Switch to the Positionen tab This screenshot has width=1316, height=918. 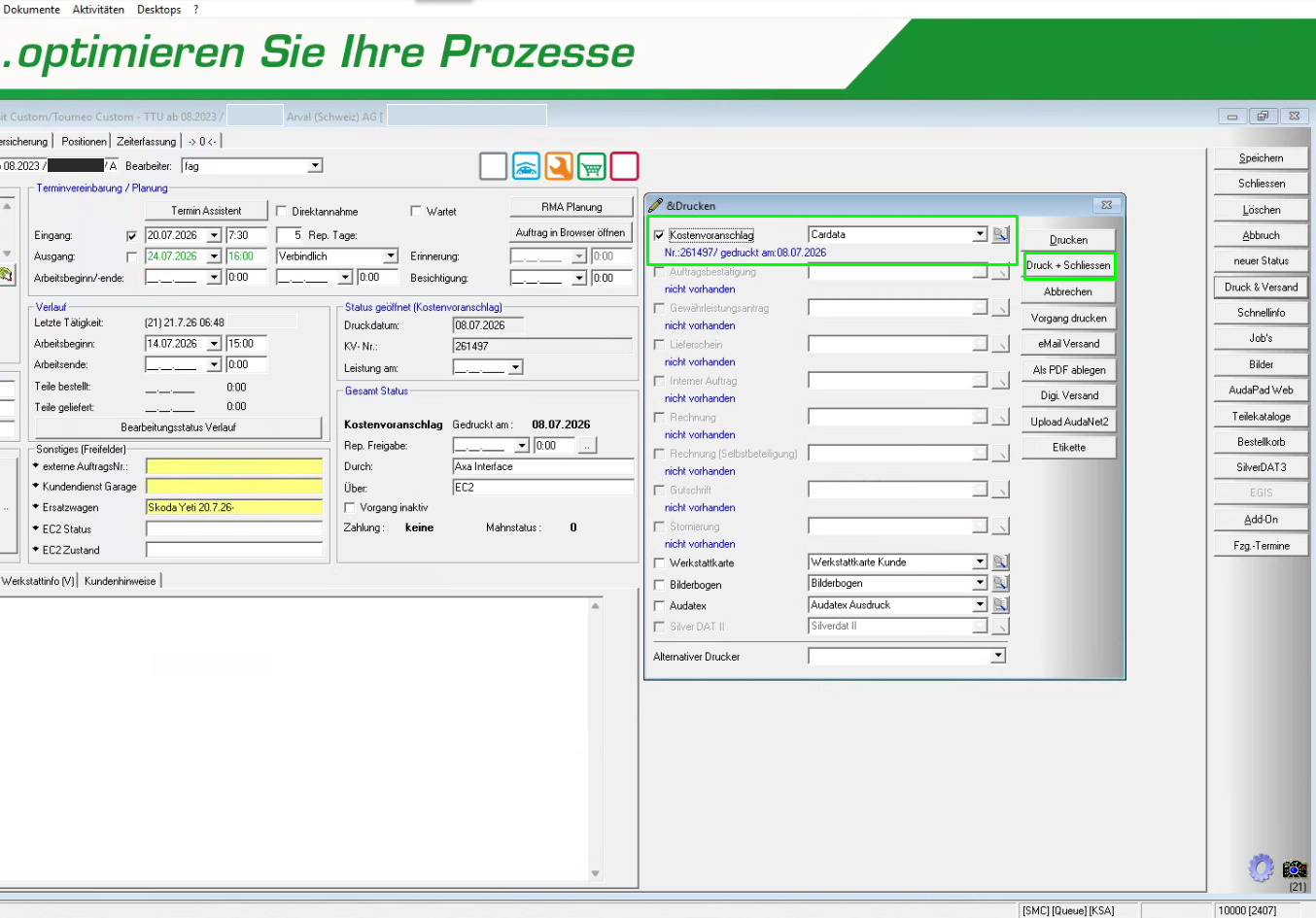point(84,141)
